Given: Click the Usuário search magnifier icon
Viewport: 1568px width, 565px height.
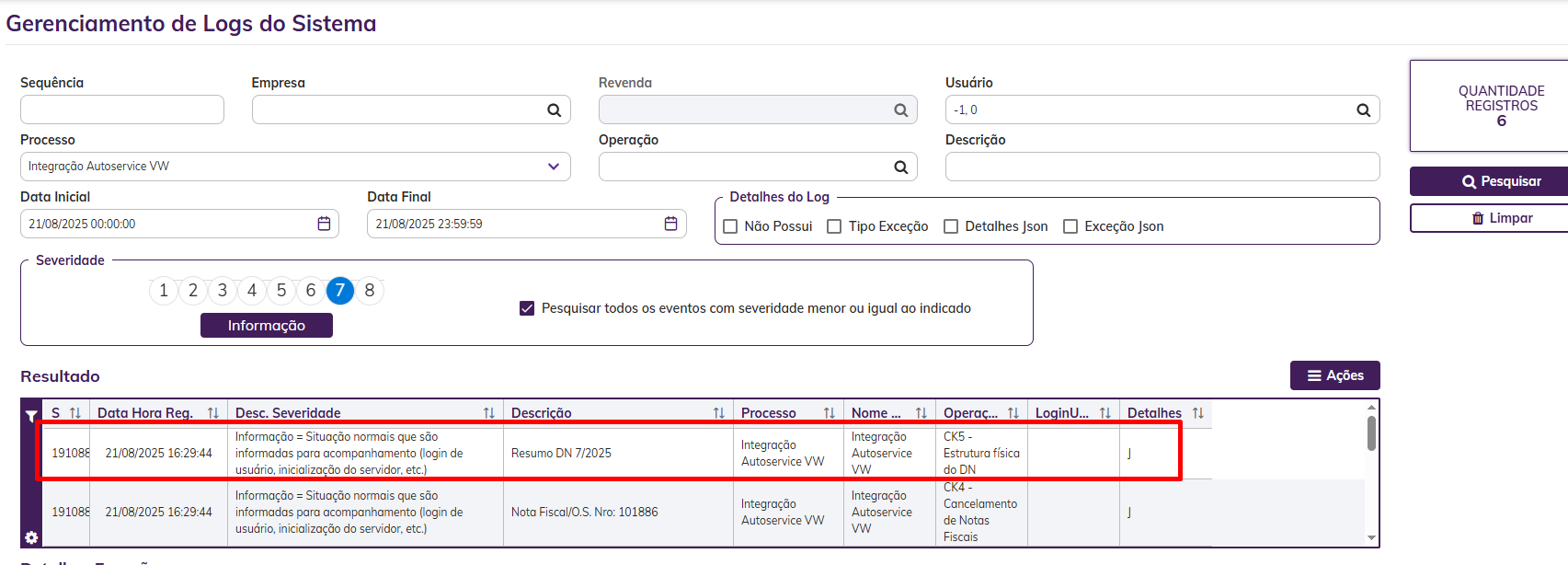Looking at the screenshot, I should click(x=1363, y=110).
